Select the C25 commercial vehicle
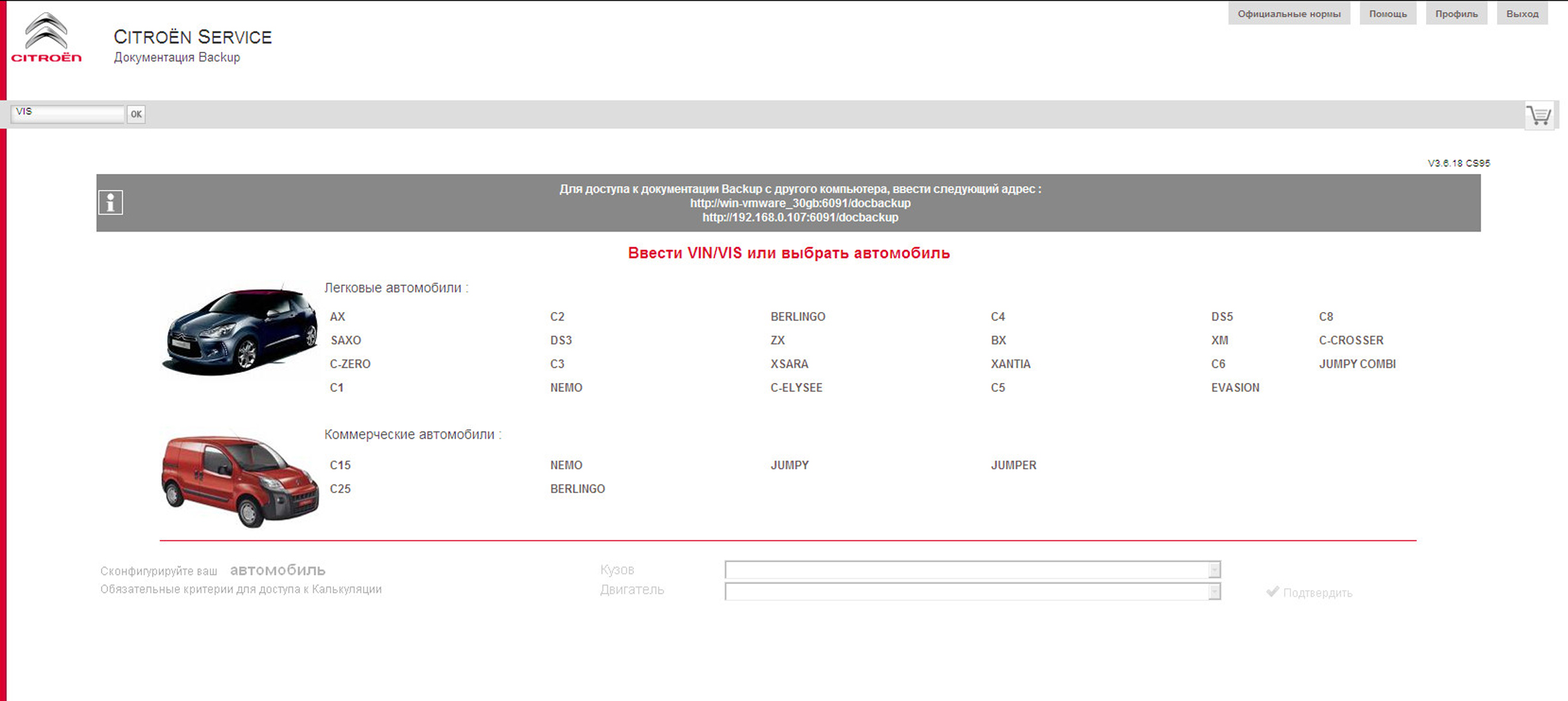This screenshot has width=1568, height=701. (x=340, y=489)
